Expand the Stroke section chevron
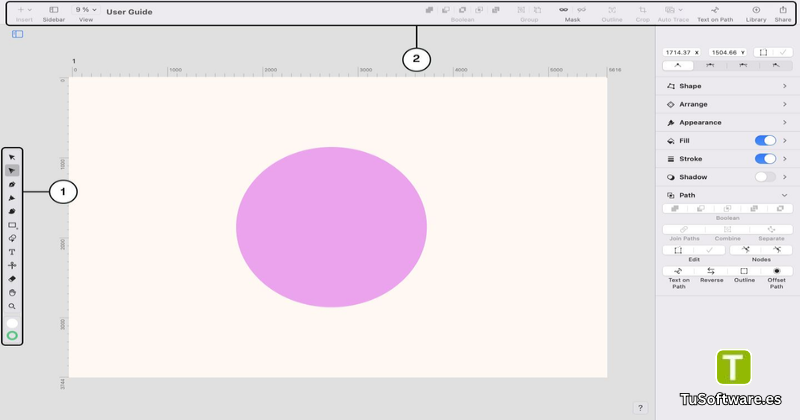This screenshot has height=420, width=800. pyautogui.click(x=785, y=159)
